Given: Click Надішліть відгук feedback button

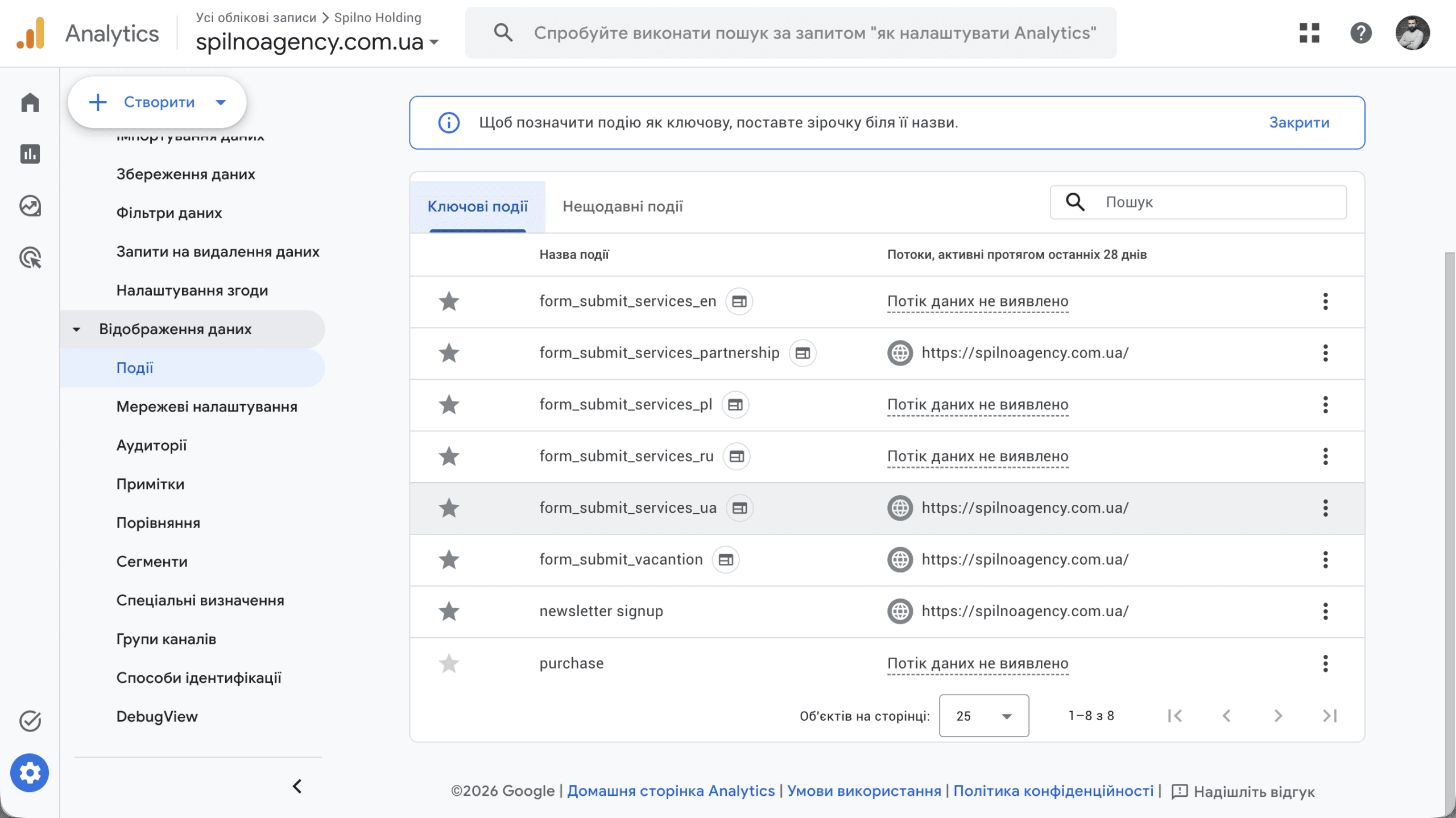Looking at the screenshot, I should click(1243, 791).
